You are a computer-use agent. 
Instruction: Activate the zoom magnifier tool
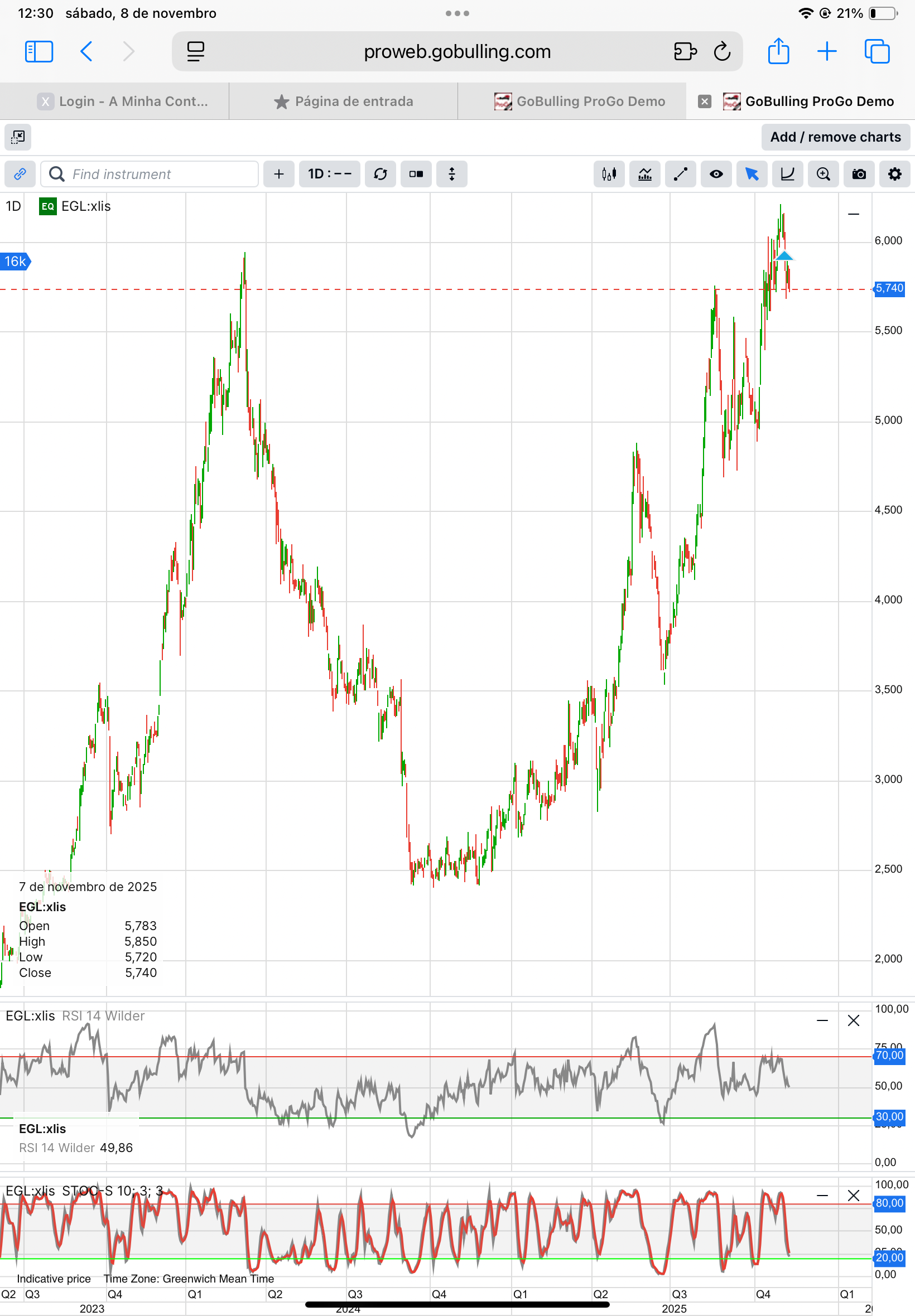(824, 174)
